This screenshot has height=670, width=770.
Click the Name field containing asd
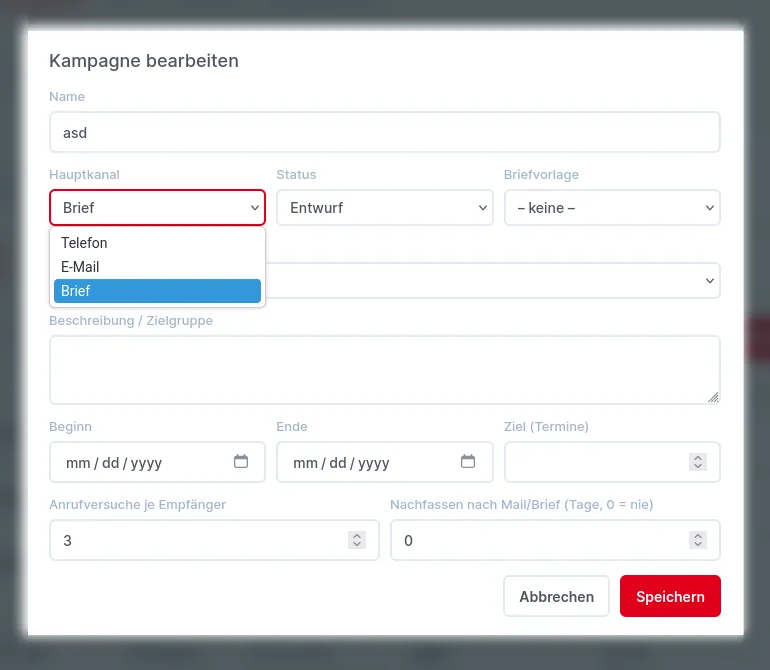[385, 132]
